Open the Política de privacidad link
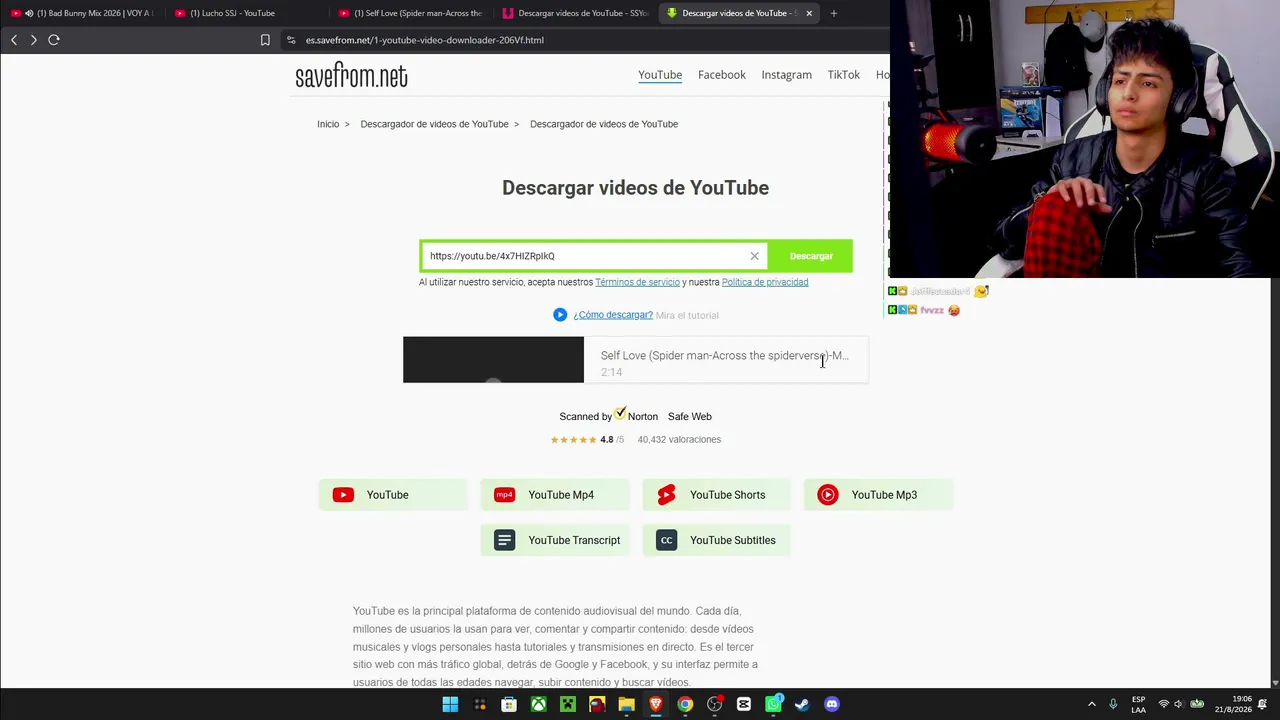1280x720 pixels. click(765, 282)
